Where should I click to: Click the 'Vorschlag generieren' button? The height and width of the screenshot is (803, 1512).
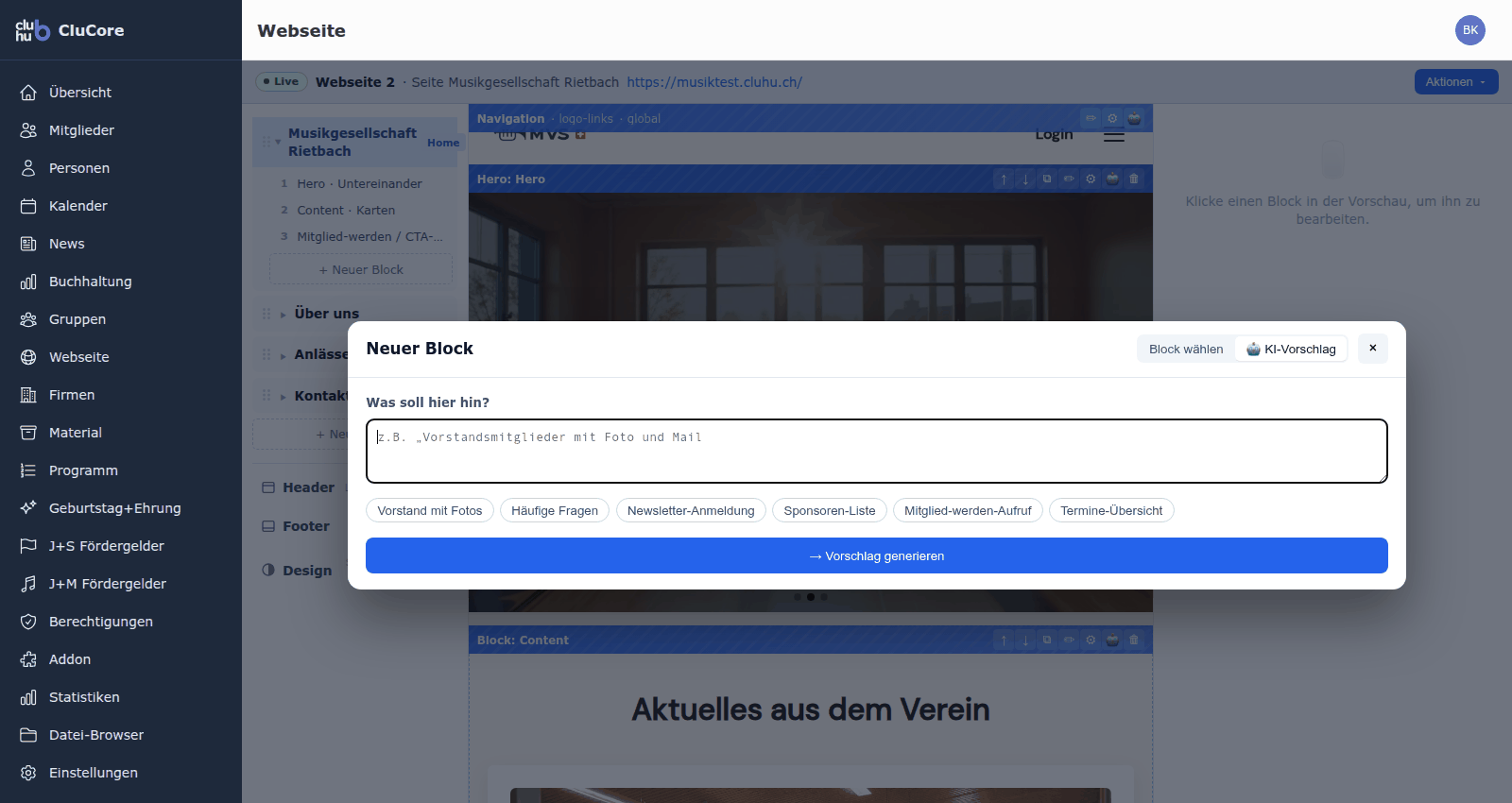click(877, 555)
